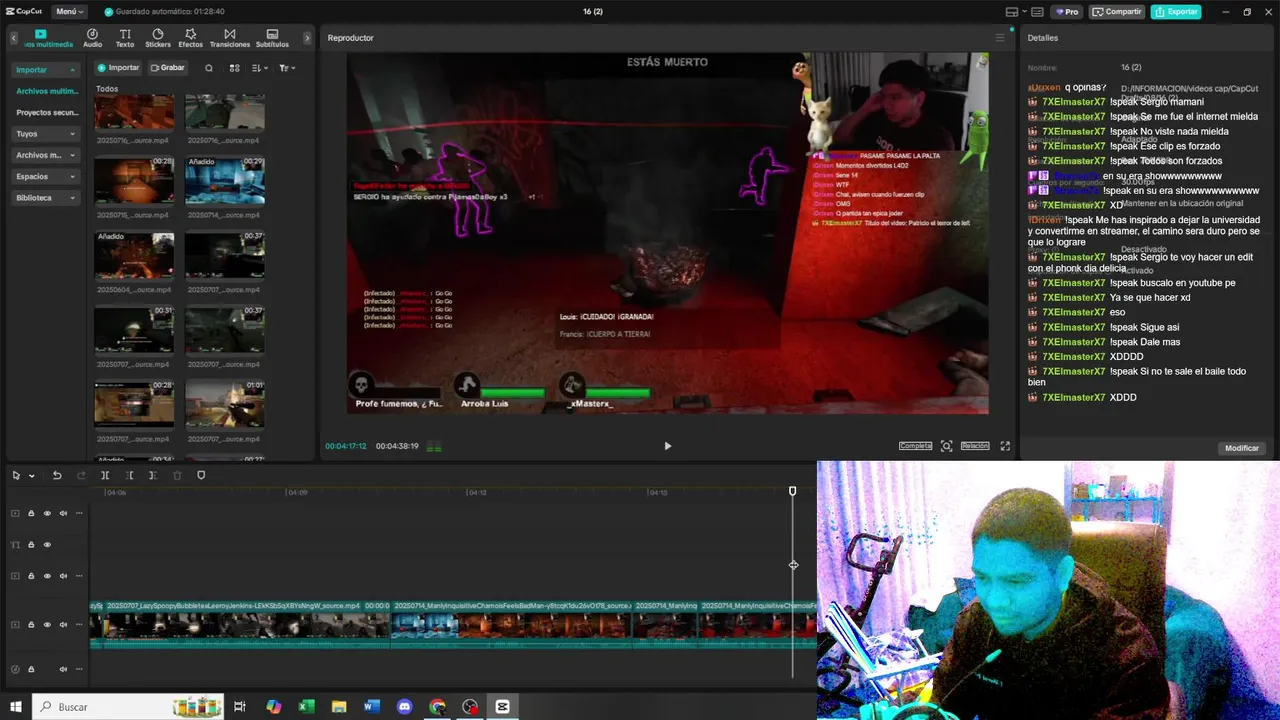Expand the Tuyos sidebar section
This screenshot has height=720, width=1280.
46,134
